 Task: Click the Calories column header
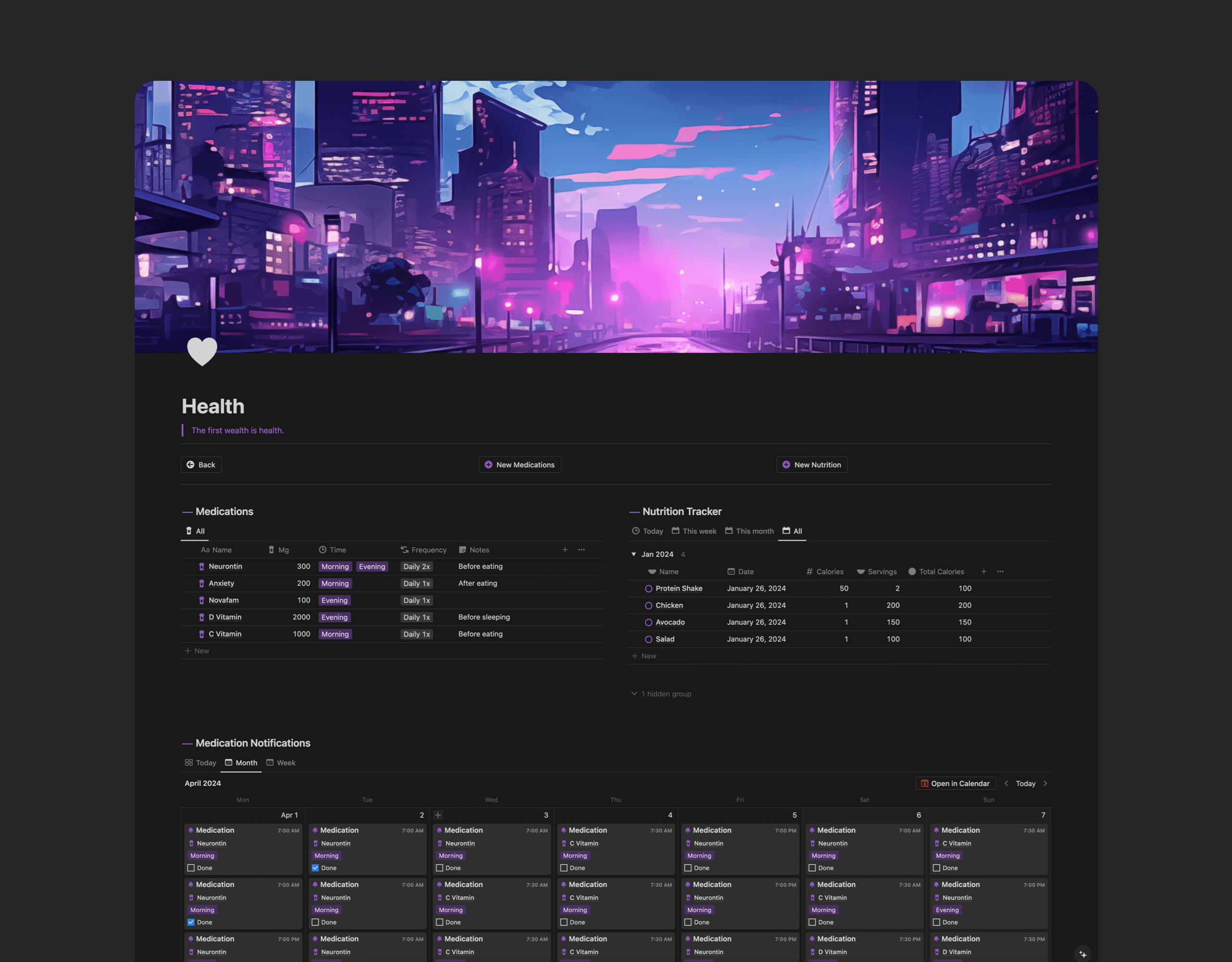tap(825, 572)
